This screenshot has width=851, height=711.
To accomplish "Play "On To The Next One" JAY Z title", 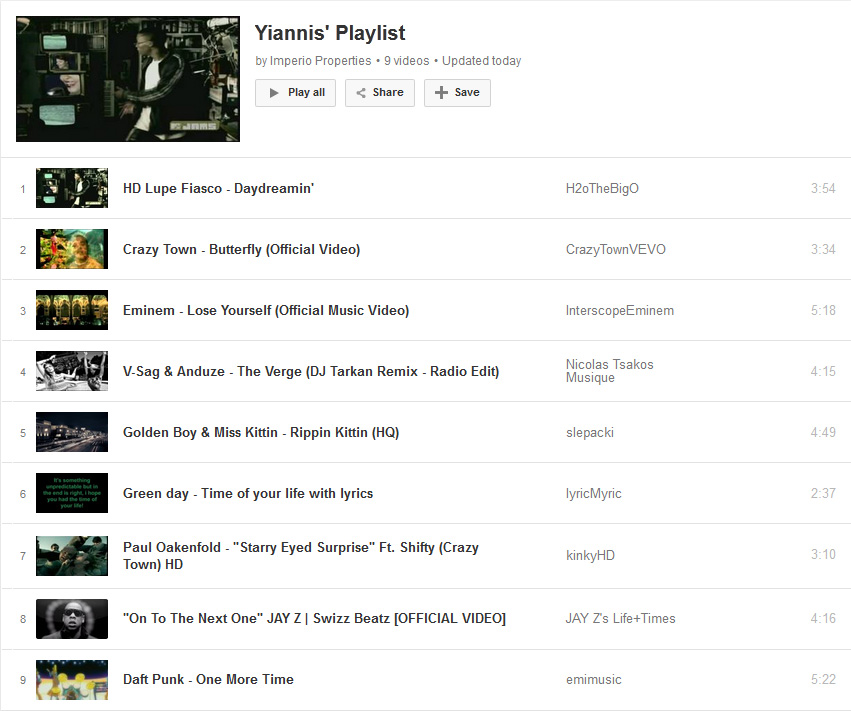I will (314, 619).
